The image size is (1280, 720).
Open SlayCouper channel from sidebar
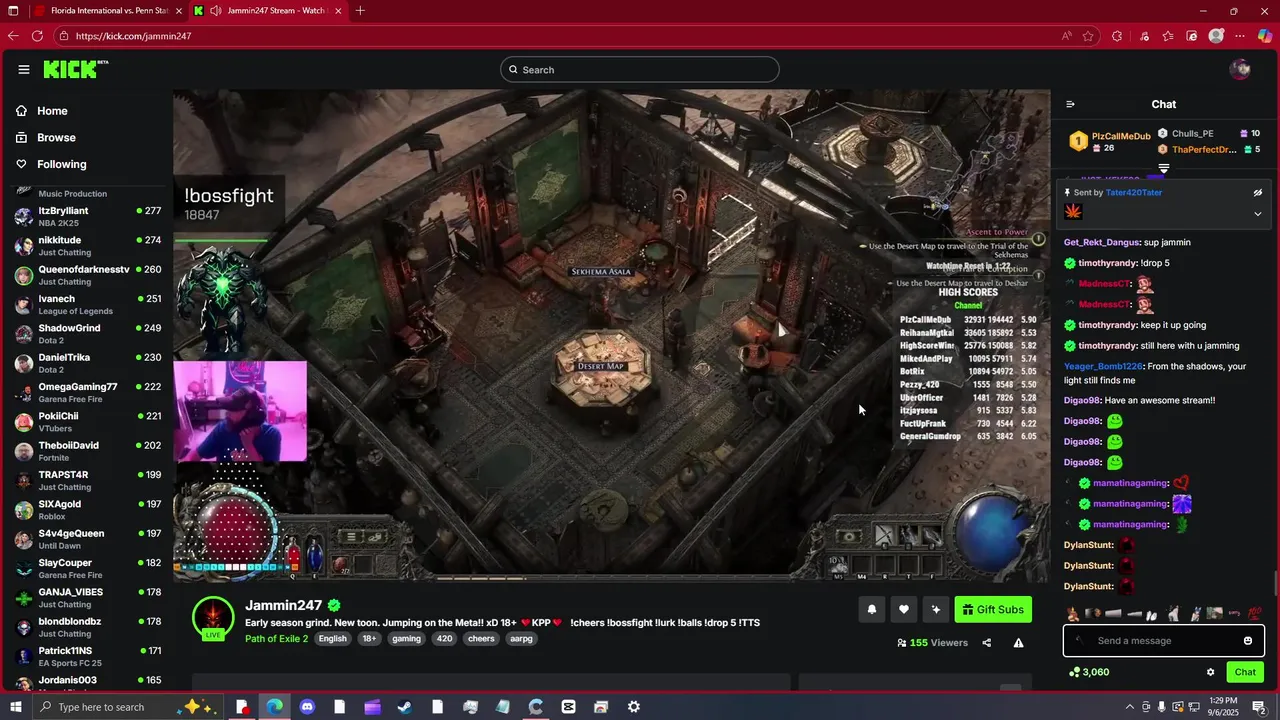88,568
